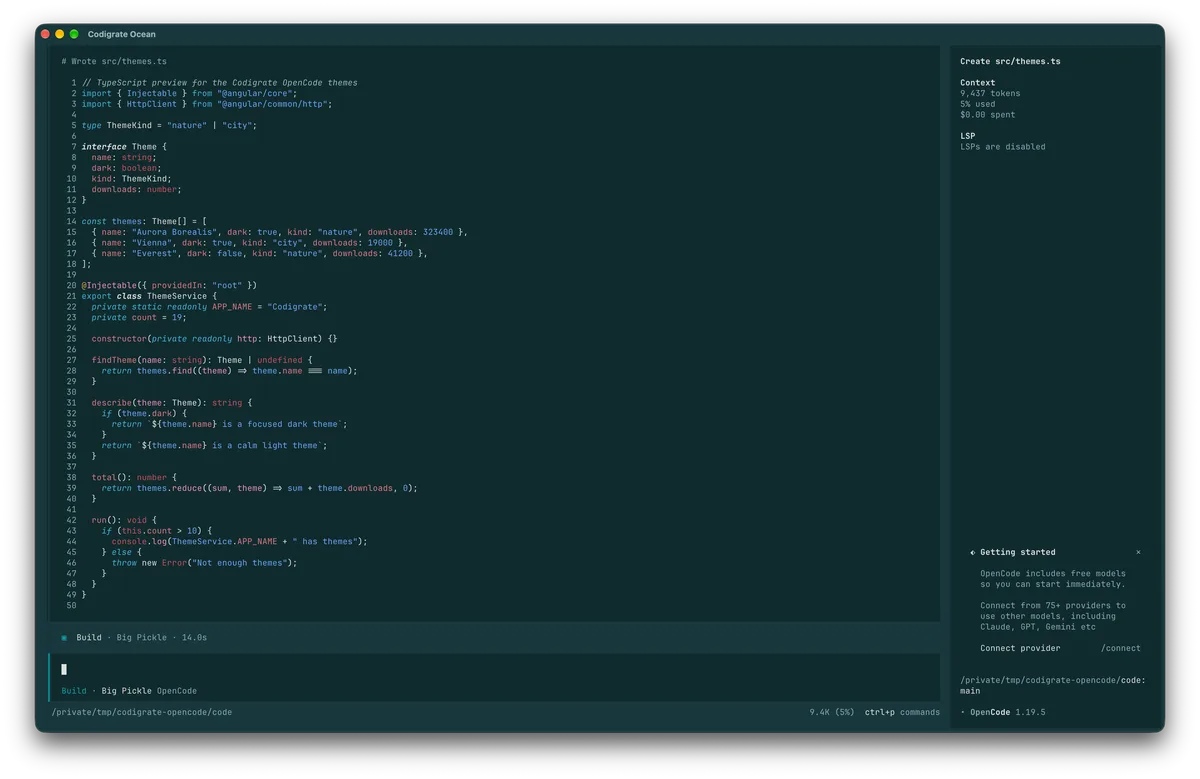Click the 'is a calm light theme' line

click(214, 446)
